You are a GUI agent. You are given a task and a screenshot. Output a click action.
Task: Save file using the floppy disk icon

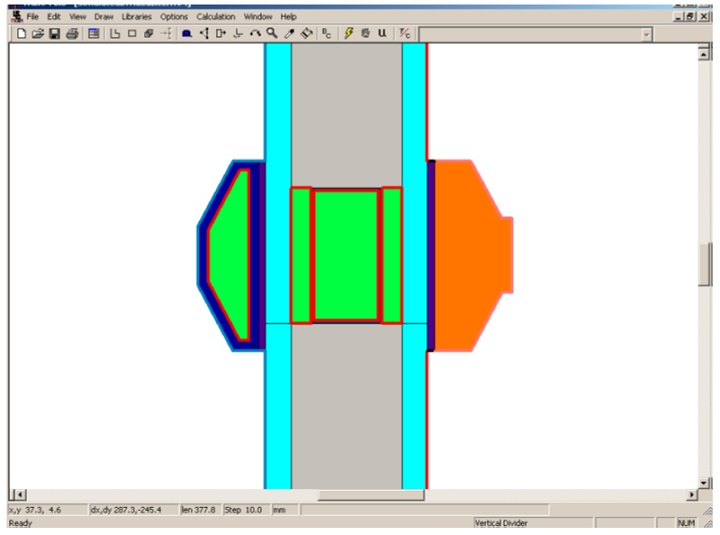point(54,34)
